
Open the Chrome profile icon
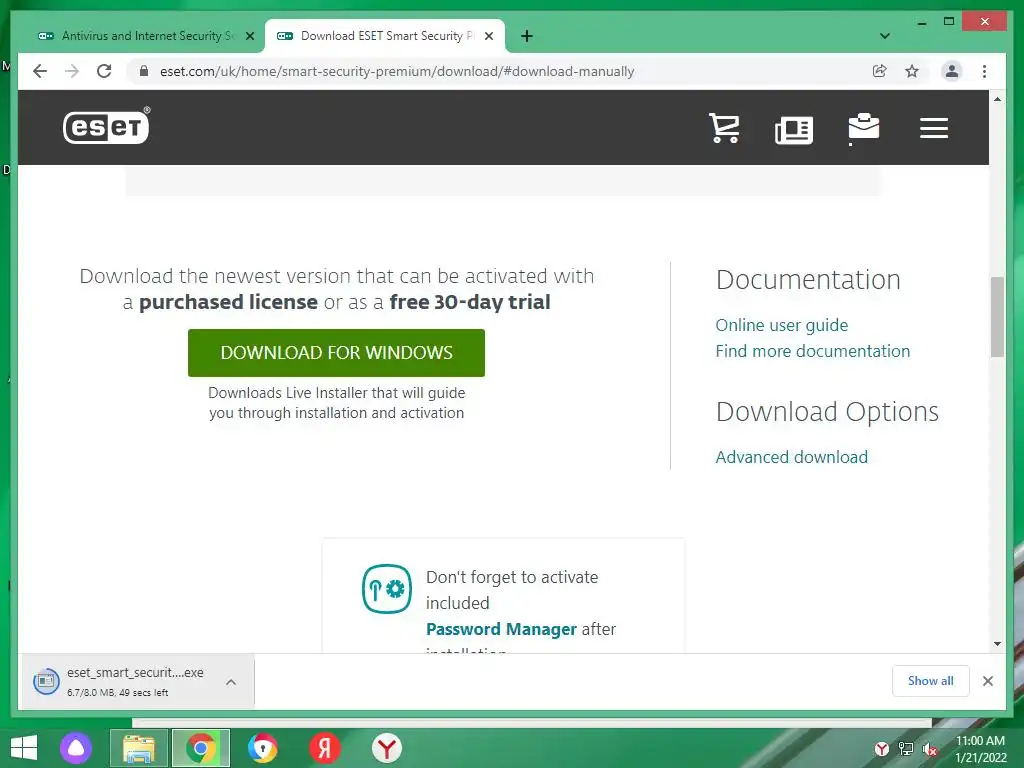[952, 71]
